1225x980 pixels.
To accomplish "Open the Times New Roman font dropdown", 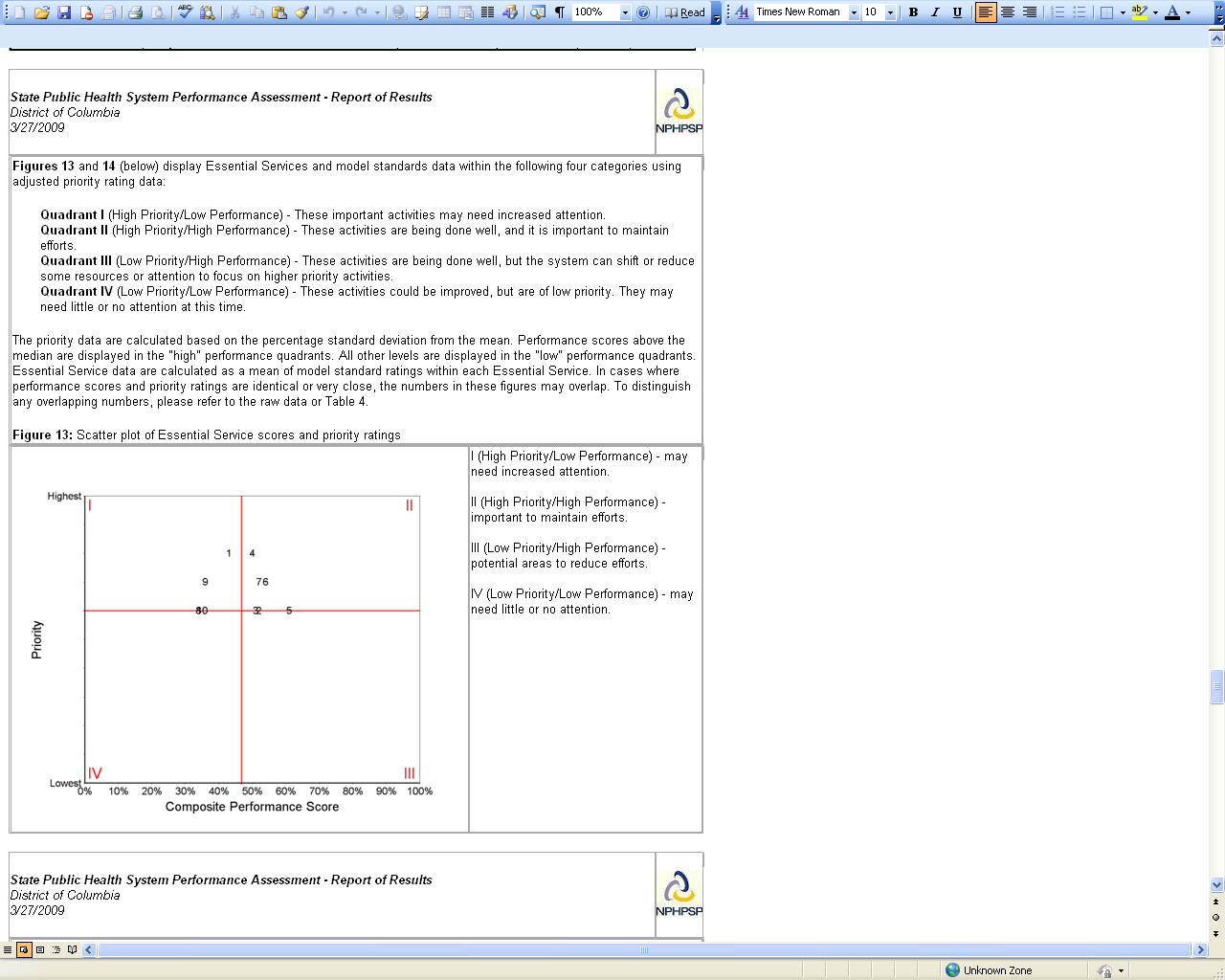I will [854, 12].
